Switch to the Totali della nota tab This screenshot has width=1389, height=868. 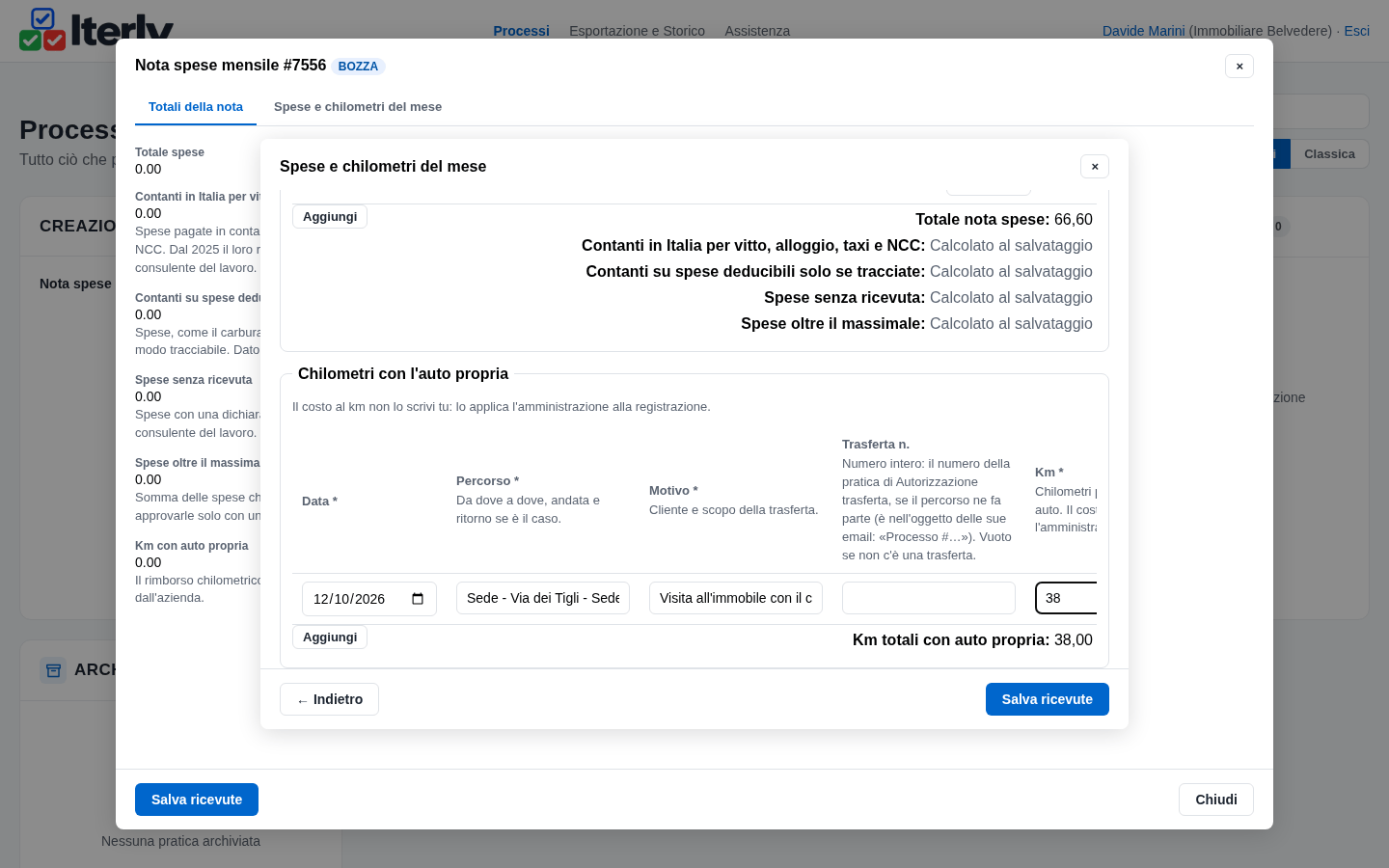point(196,107)
